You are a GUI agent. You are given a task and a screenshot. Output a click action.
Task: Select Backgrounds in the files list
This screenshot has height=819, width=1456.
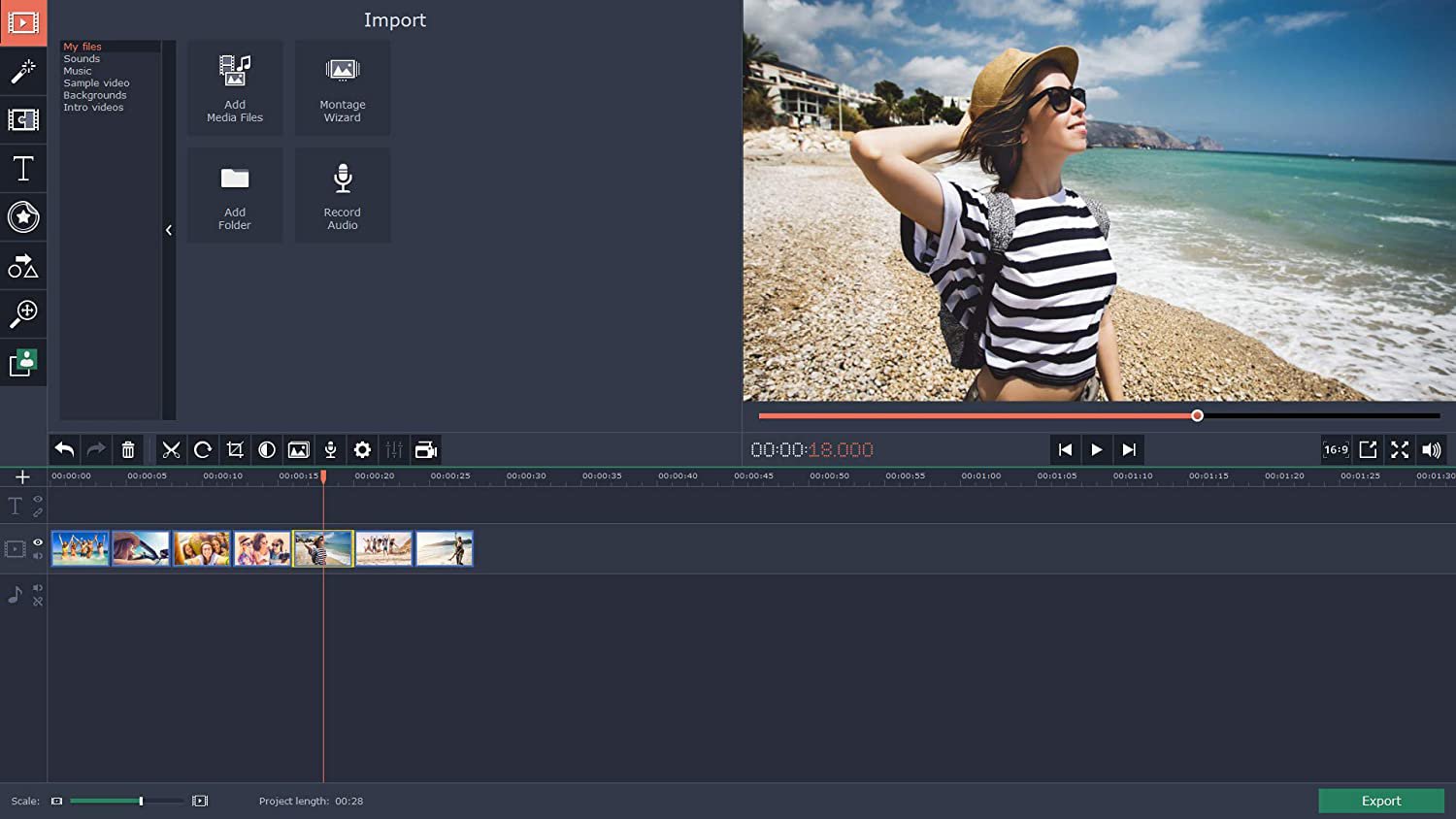pos(94,94)
